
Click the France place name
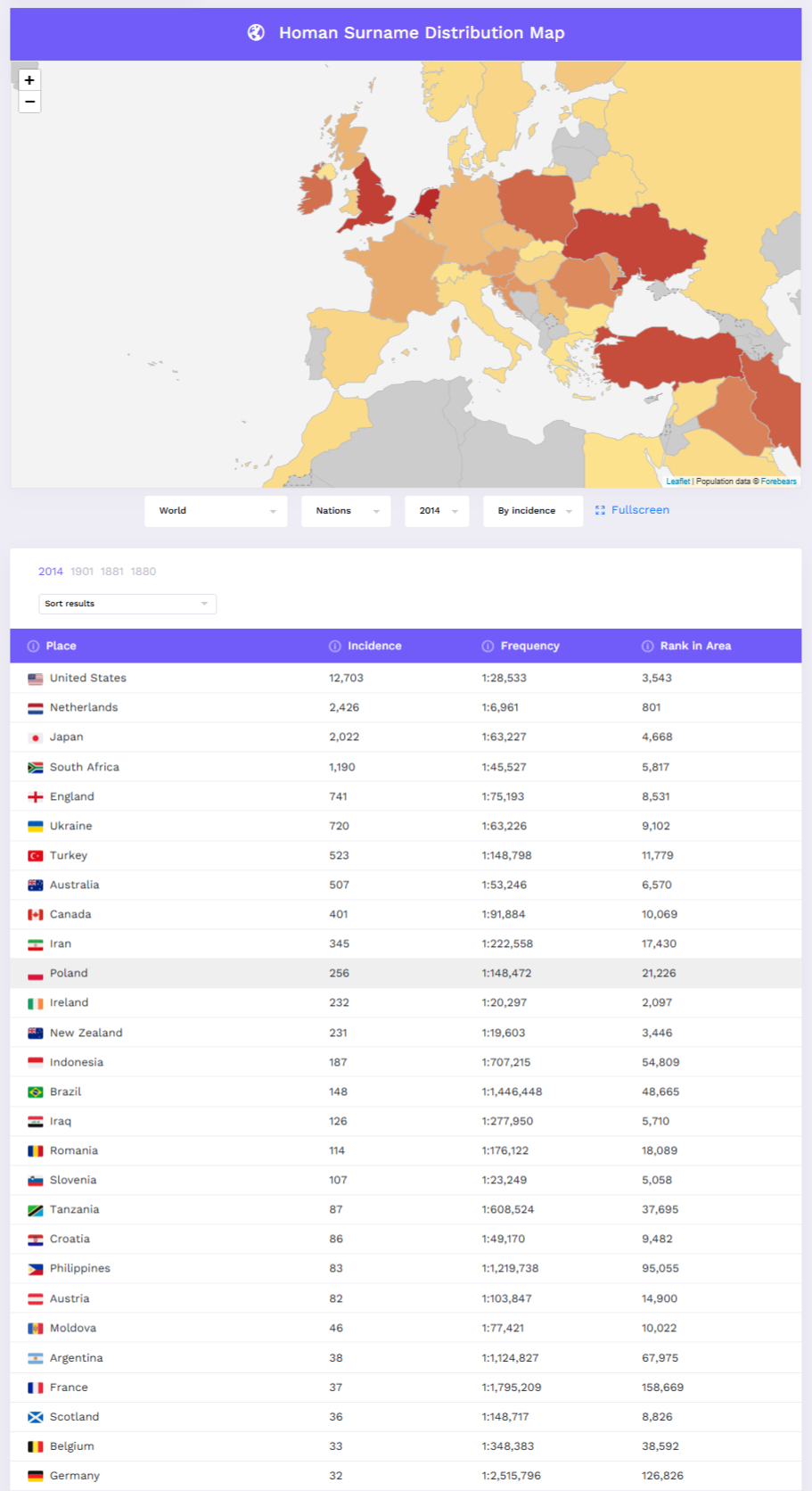[69, 1388]
